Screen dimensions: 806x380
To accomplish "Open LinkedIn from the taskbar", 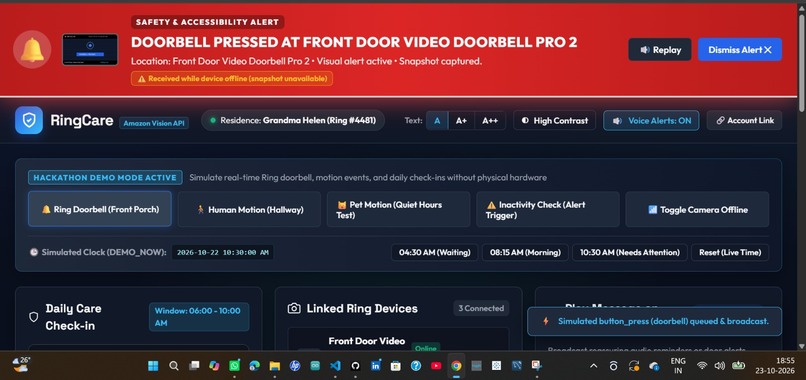I will click(375, 366).
